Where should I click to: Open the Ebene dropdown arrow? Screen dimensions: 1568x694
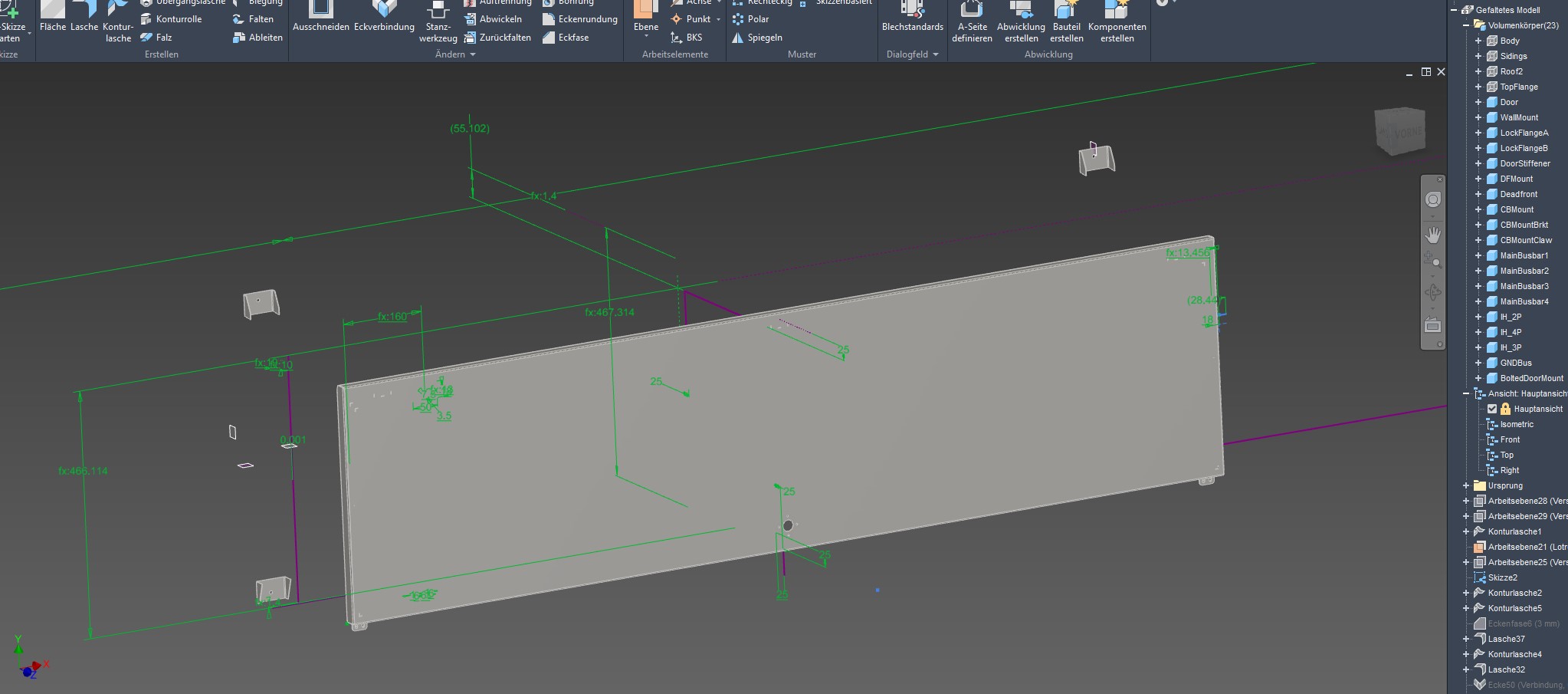(645, 37)
